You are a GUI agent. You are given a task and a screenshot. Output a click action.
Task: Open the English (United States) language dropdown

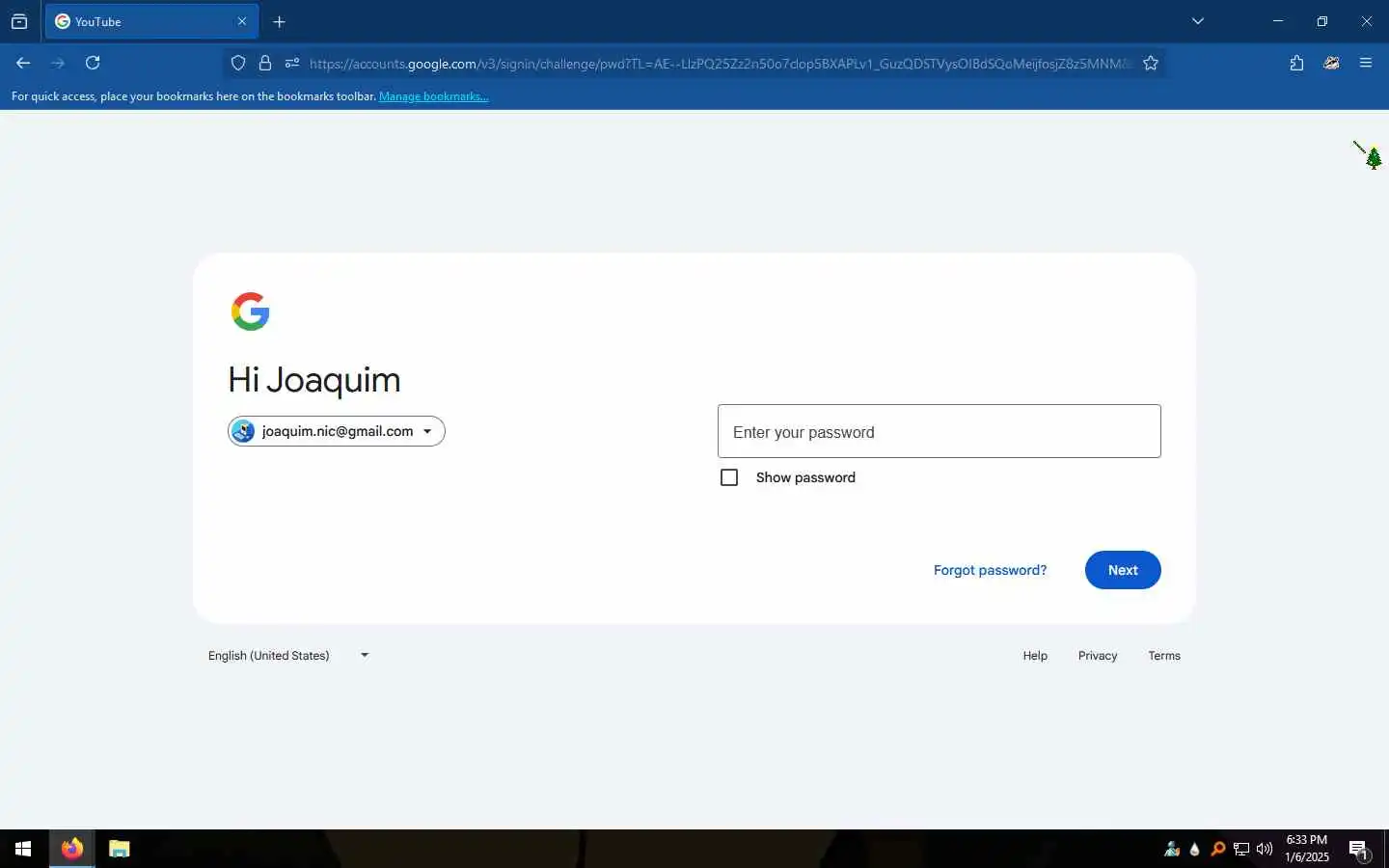[288, 655]
